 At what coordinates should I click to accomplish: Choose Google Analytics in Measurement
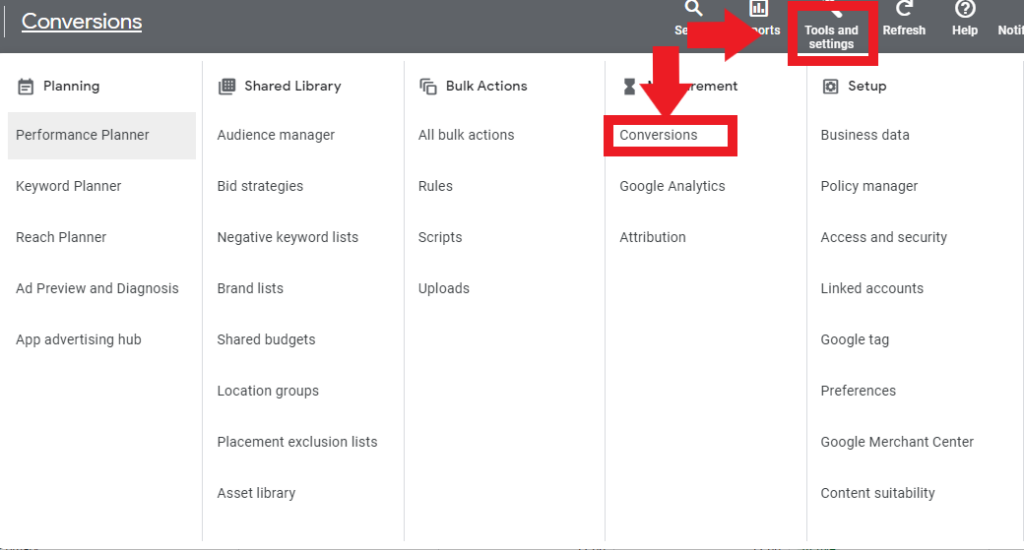coord(672,186)
